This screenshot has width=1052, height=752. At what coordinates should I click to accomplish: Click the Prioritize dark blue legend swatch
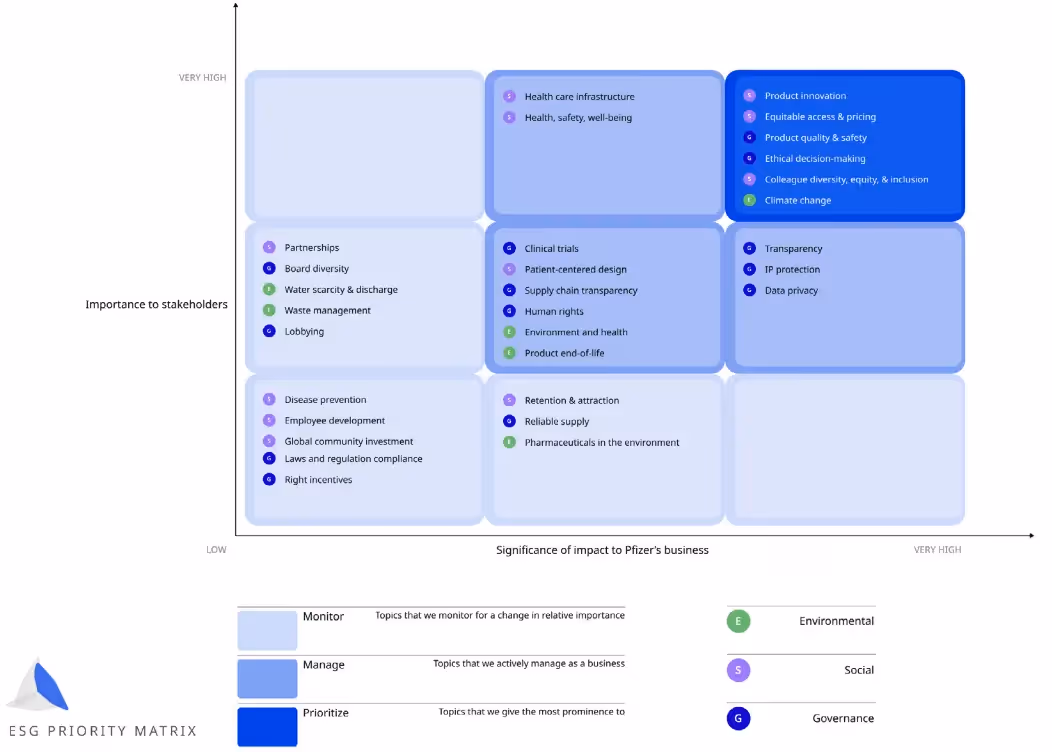(267, 727)
